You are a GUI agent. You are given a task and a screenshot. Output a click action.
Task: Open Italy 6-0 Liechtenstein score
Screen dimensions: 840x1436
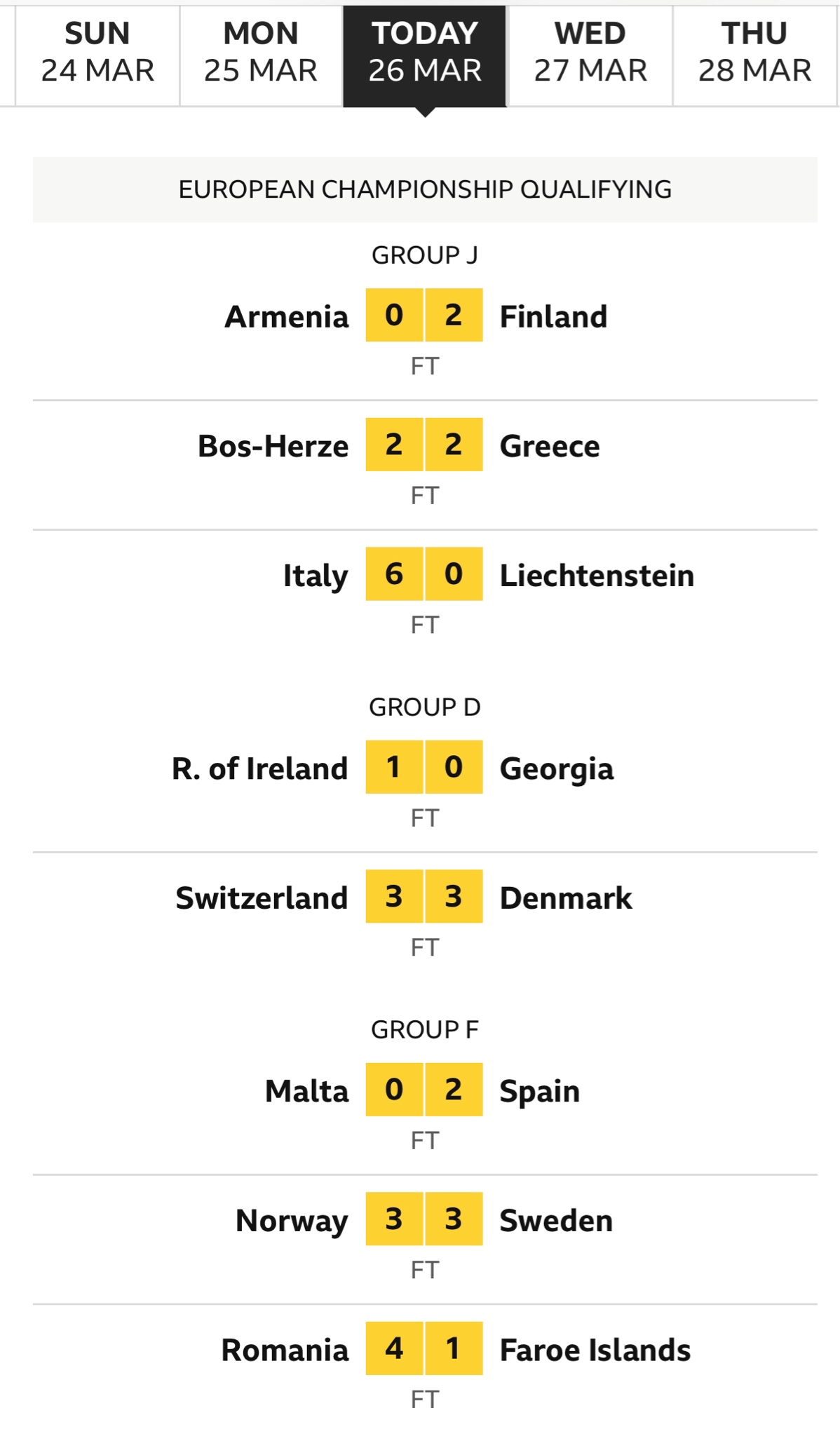click(x=424, y=574)
